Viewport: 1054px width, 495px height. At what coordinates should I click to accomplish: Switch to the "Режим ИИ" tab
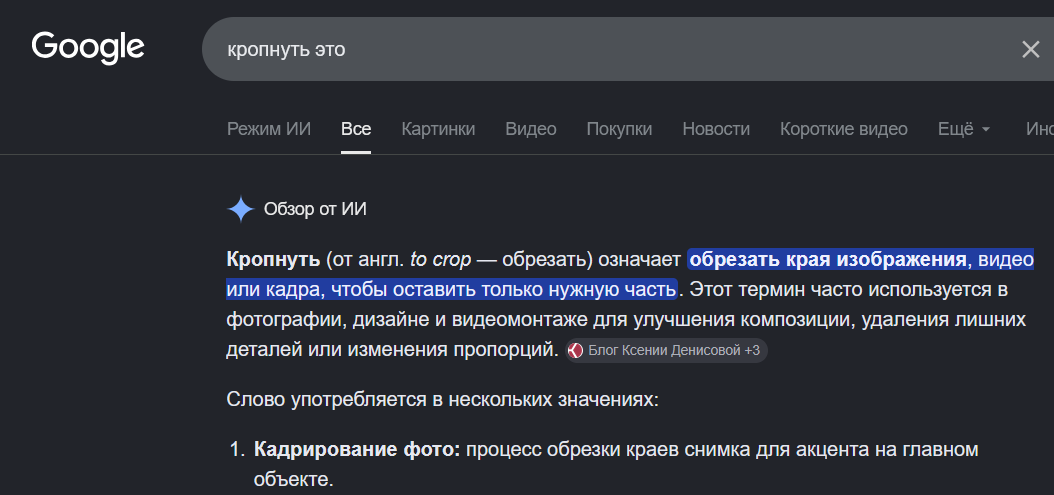pyautogui.click(x=269, y=129)
